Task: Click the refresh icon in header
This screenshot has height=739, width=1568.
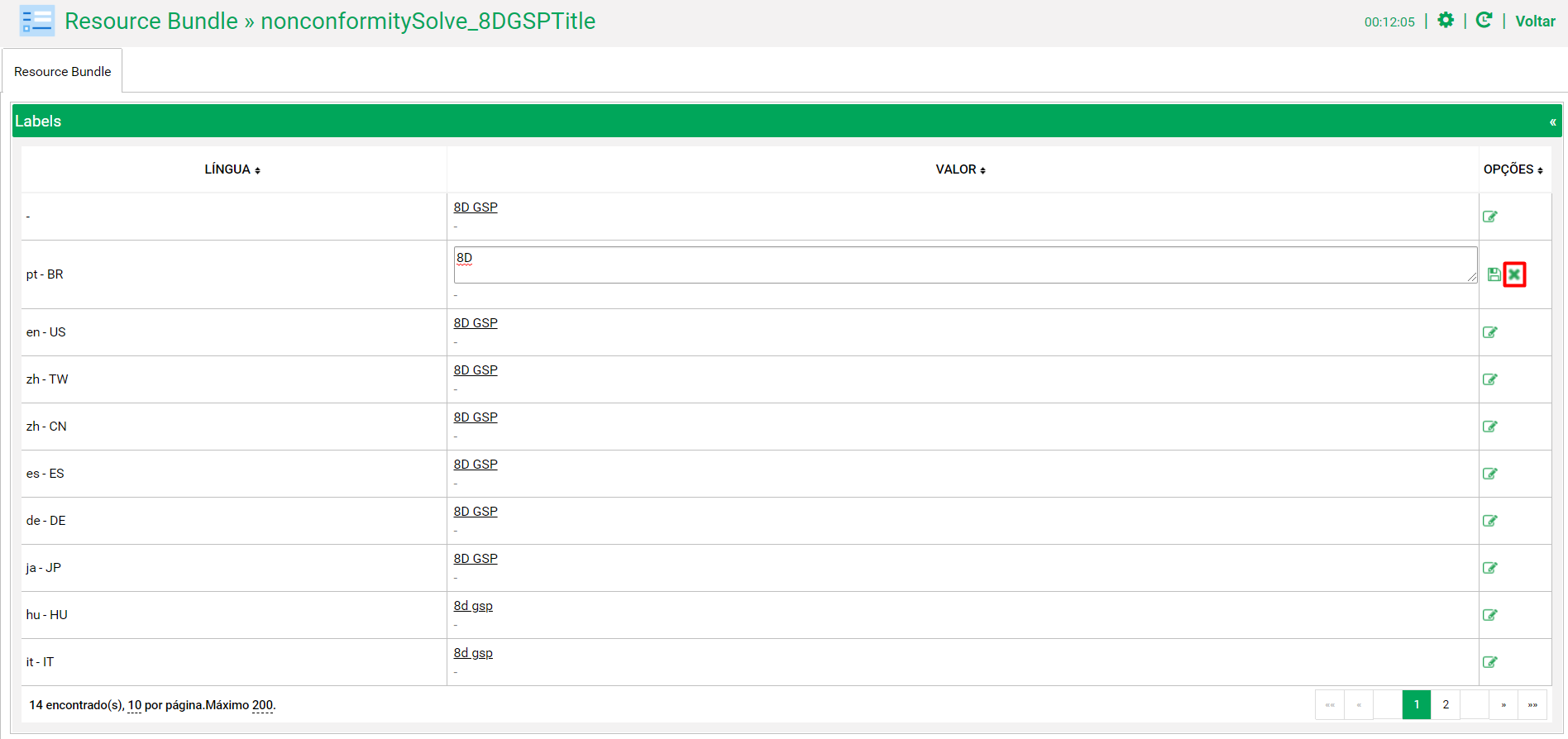Action: coord(1484,21)
